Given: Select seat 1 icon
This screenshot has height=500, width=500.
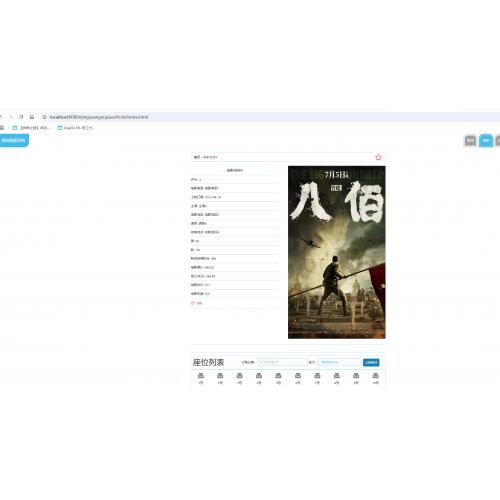Looking at the screenshot, I should click(x=201, y=376).
